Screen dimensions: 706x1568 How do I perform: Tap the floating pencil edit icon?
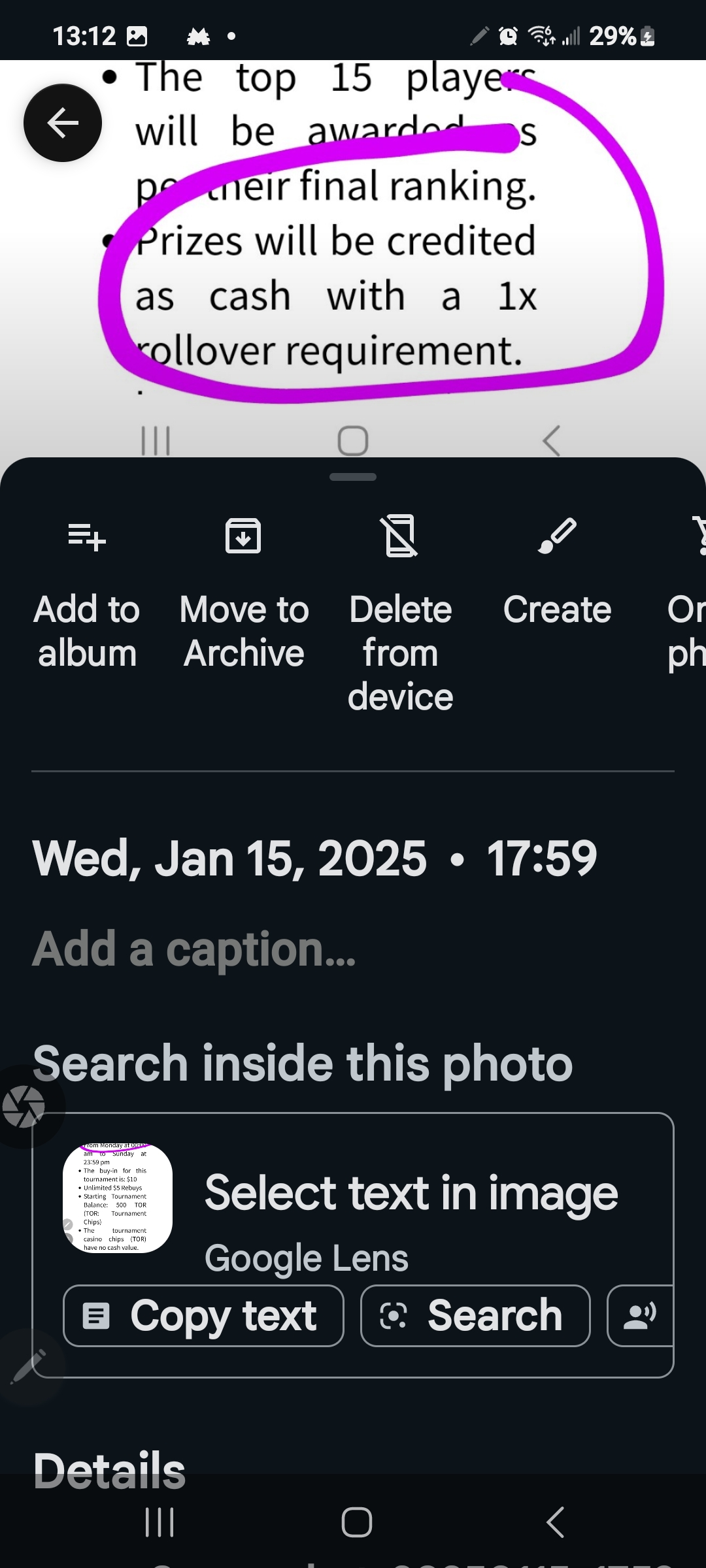[27, 1365]
